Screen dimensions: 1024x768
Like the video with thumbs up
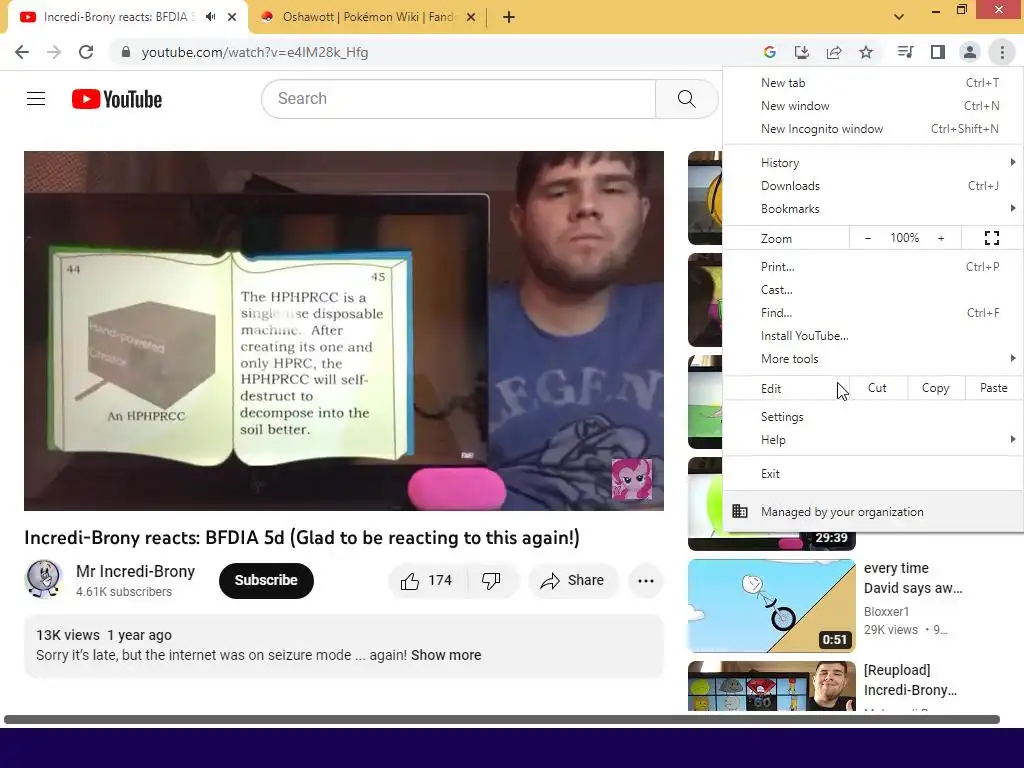pyautogui.click(x=427, y=581)
